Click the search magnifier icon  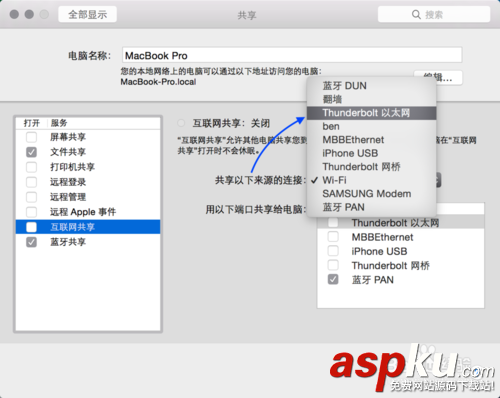416,14
